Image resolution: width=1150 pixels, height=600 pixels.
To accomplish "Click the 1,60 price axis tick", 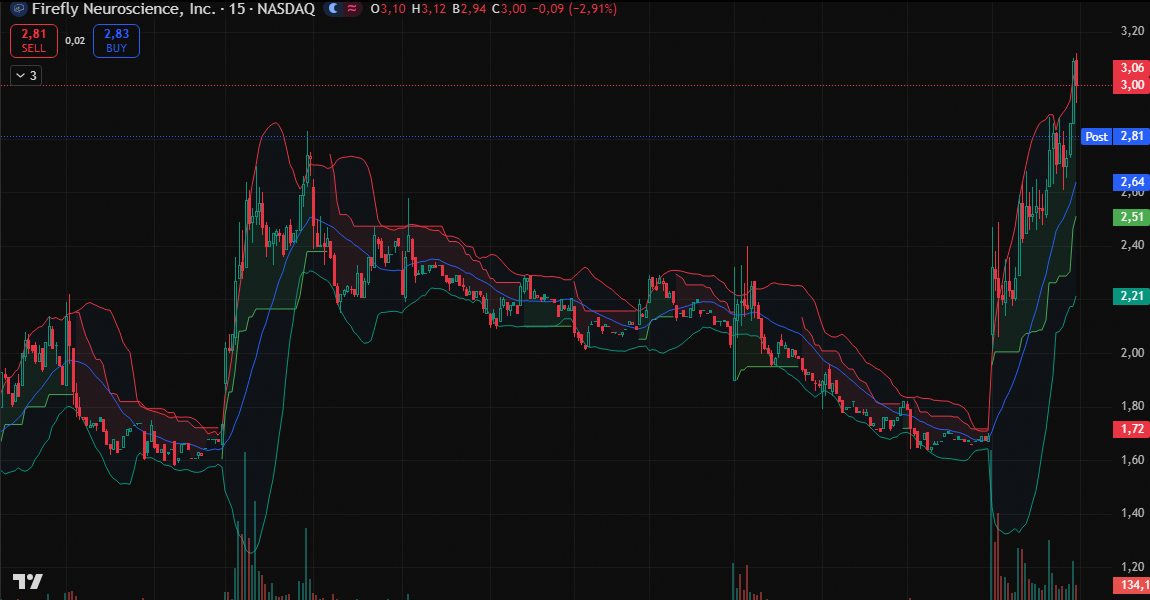I will click(x=1132, y=460).
